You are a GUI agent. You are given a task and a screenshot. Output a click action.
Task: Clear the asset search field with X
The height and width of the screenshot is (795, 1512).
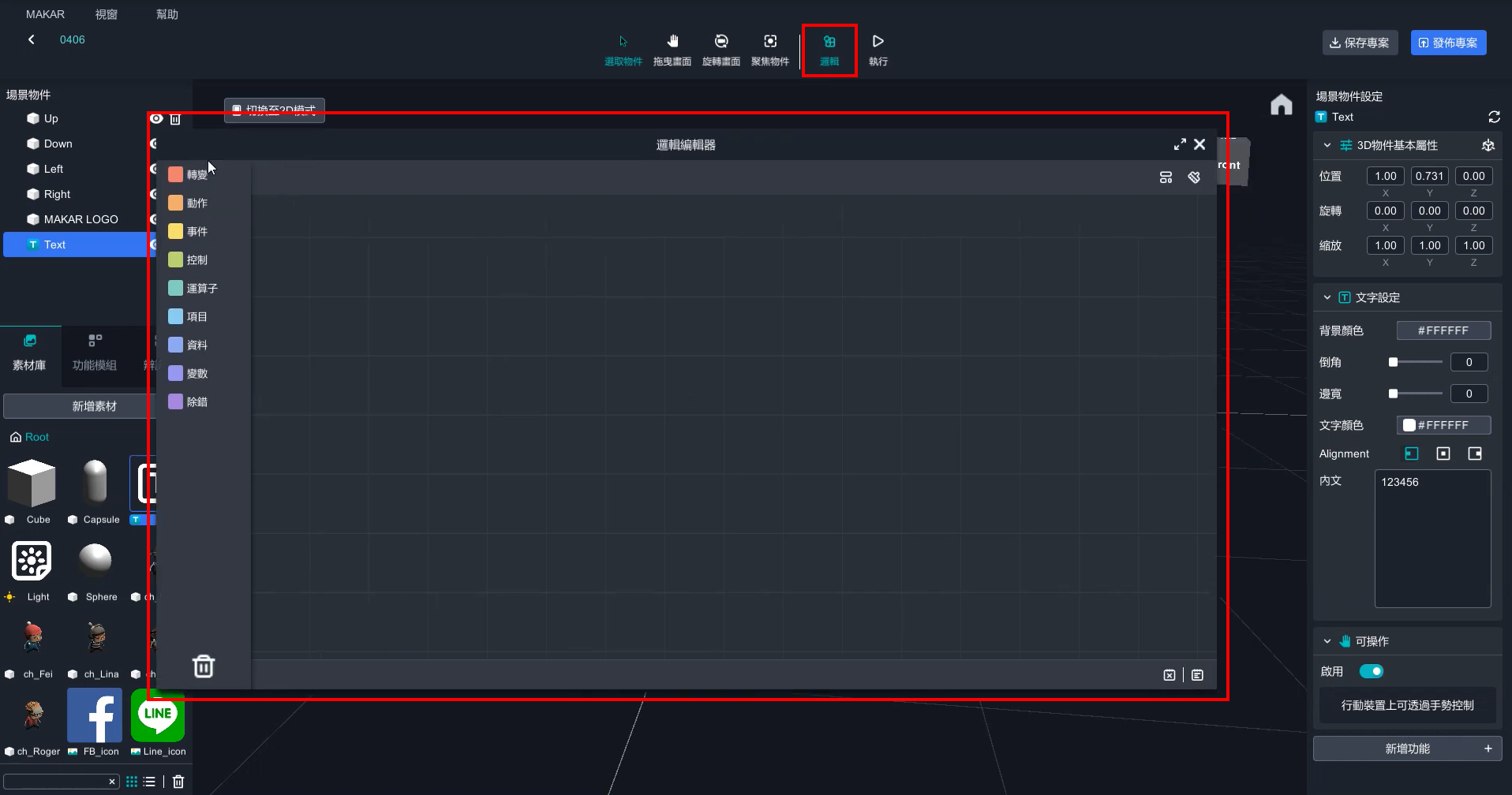pos(112,782)
